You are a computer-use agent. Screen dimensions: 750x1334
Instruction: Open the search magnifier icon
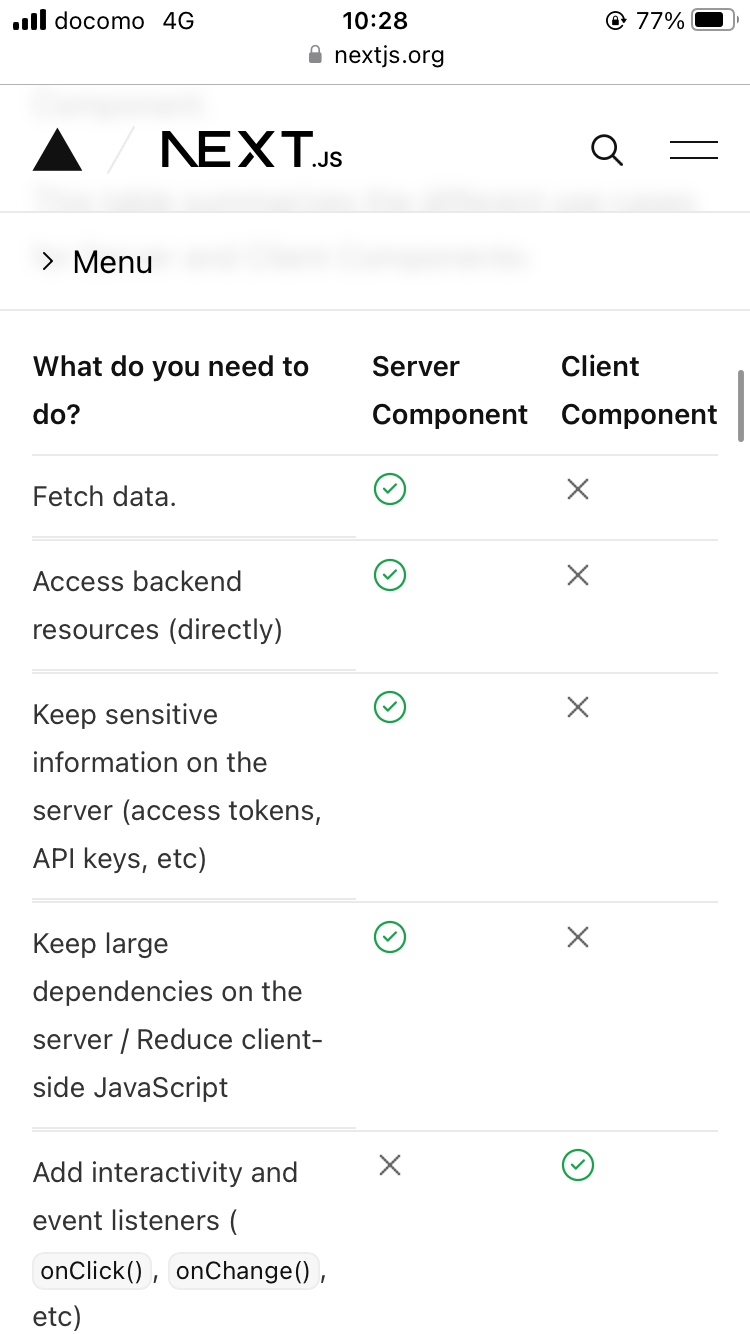pos(607,151)
